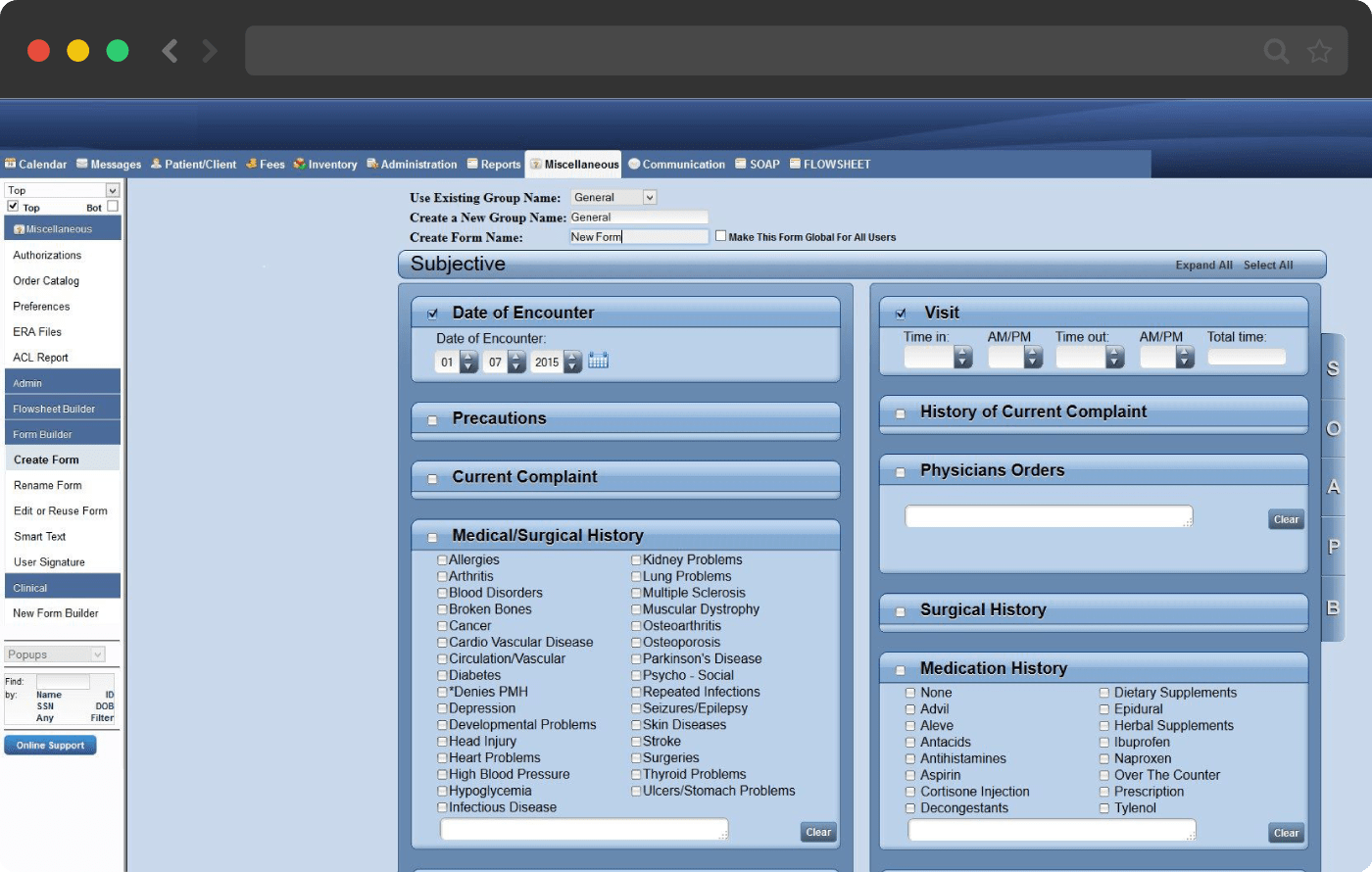Check Make This Form Global For All Users
This screenshot has height=872, width=1372.
(720, 236)
